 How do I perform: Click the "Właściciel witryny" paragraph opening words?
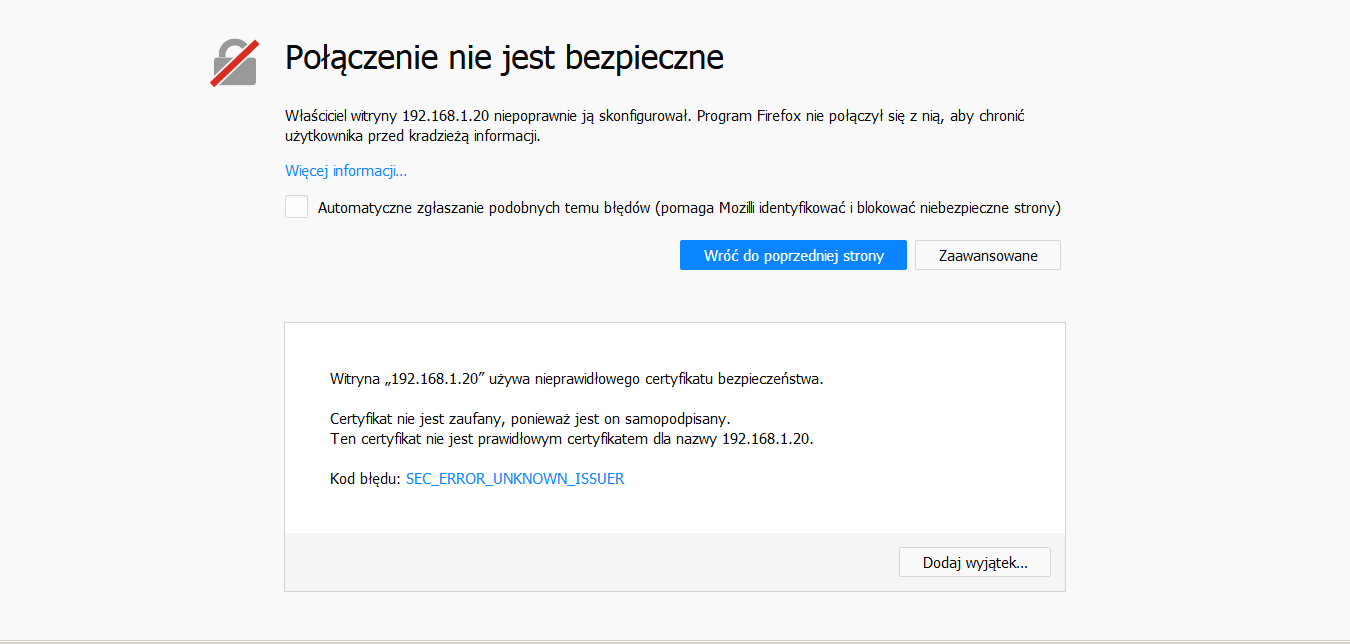[x=341, y=116]
